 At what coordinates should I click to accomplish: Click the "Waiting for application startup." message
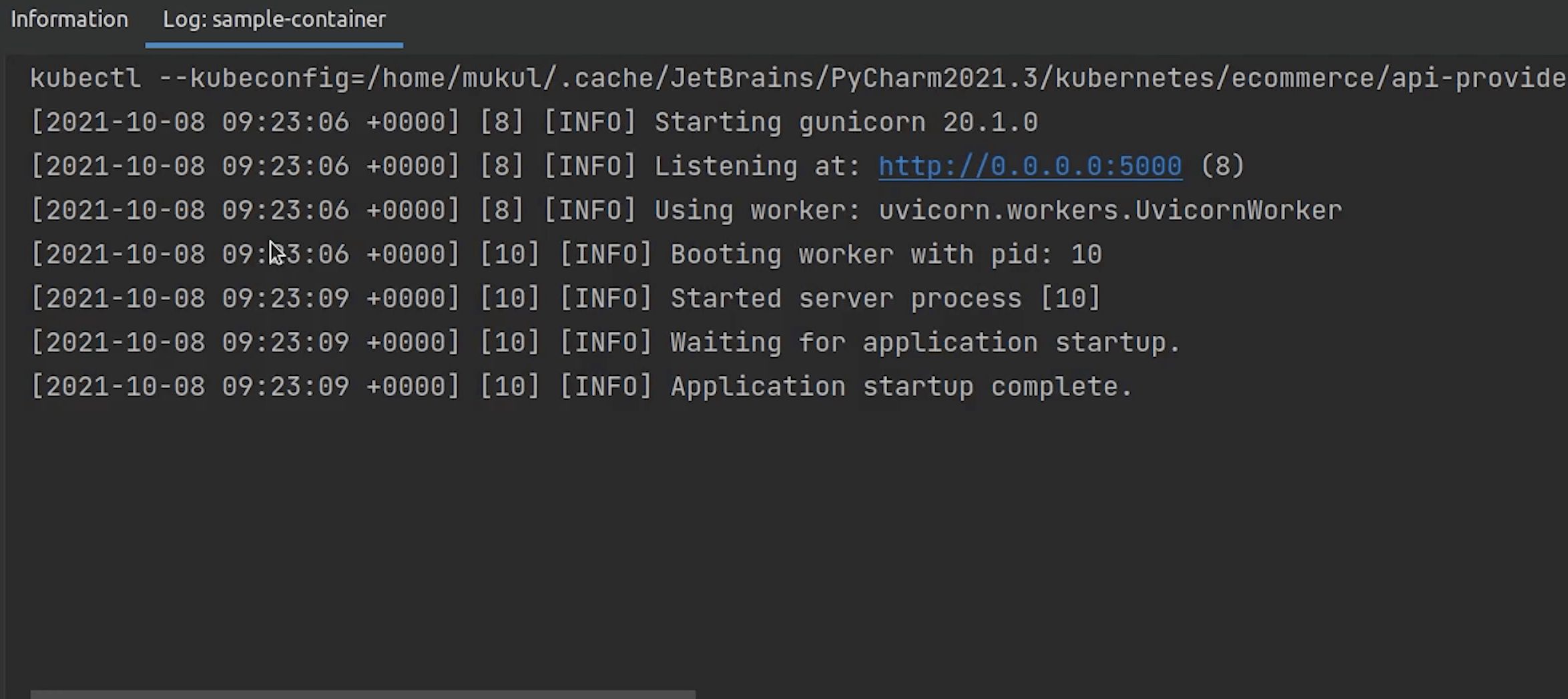(x=925, y=342)
